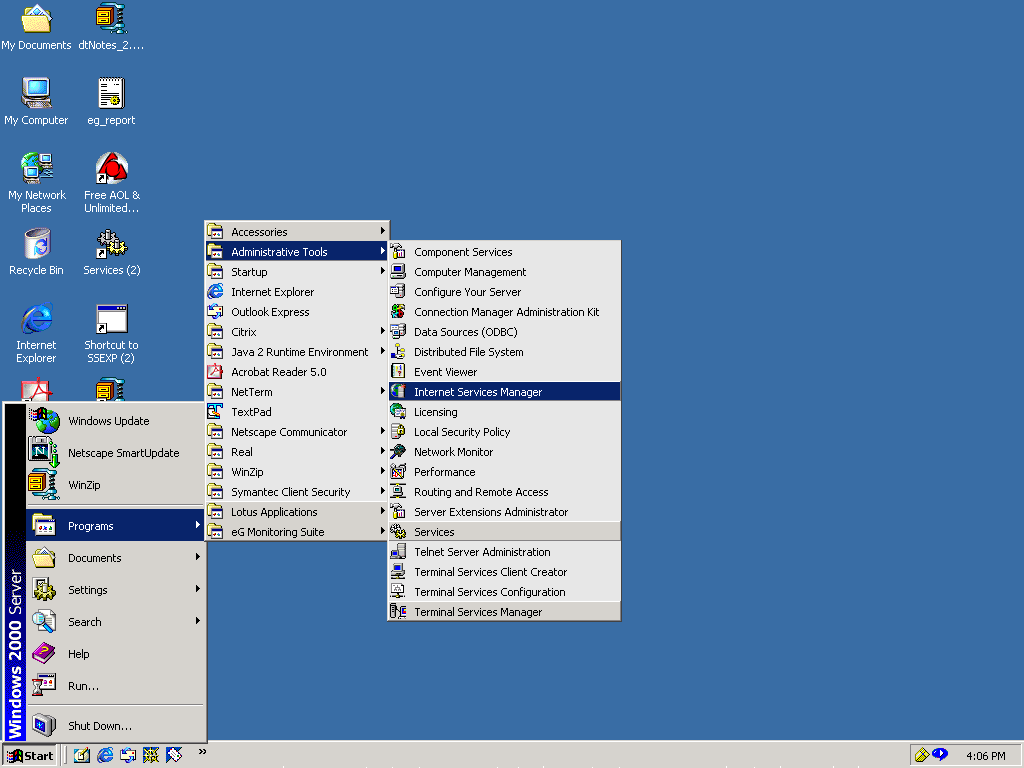Image resolution: width=1024 pixels, height=768 pixels.
Task: Show more quick launch items chevron
Action: tap(202, 752)
